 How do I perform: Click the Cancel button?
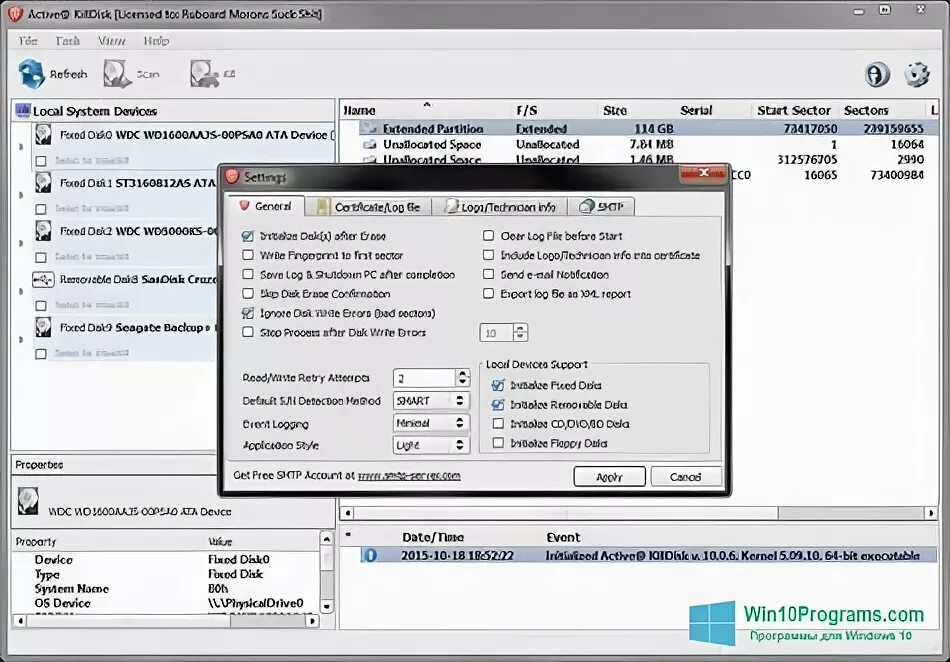(686, 477)
